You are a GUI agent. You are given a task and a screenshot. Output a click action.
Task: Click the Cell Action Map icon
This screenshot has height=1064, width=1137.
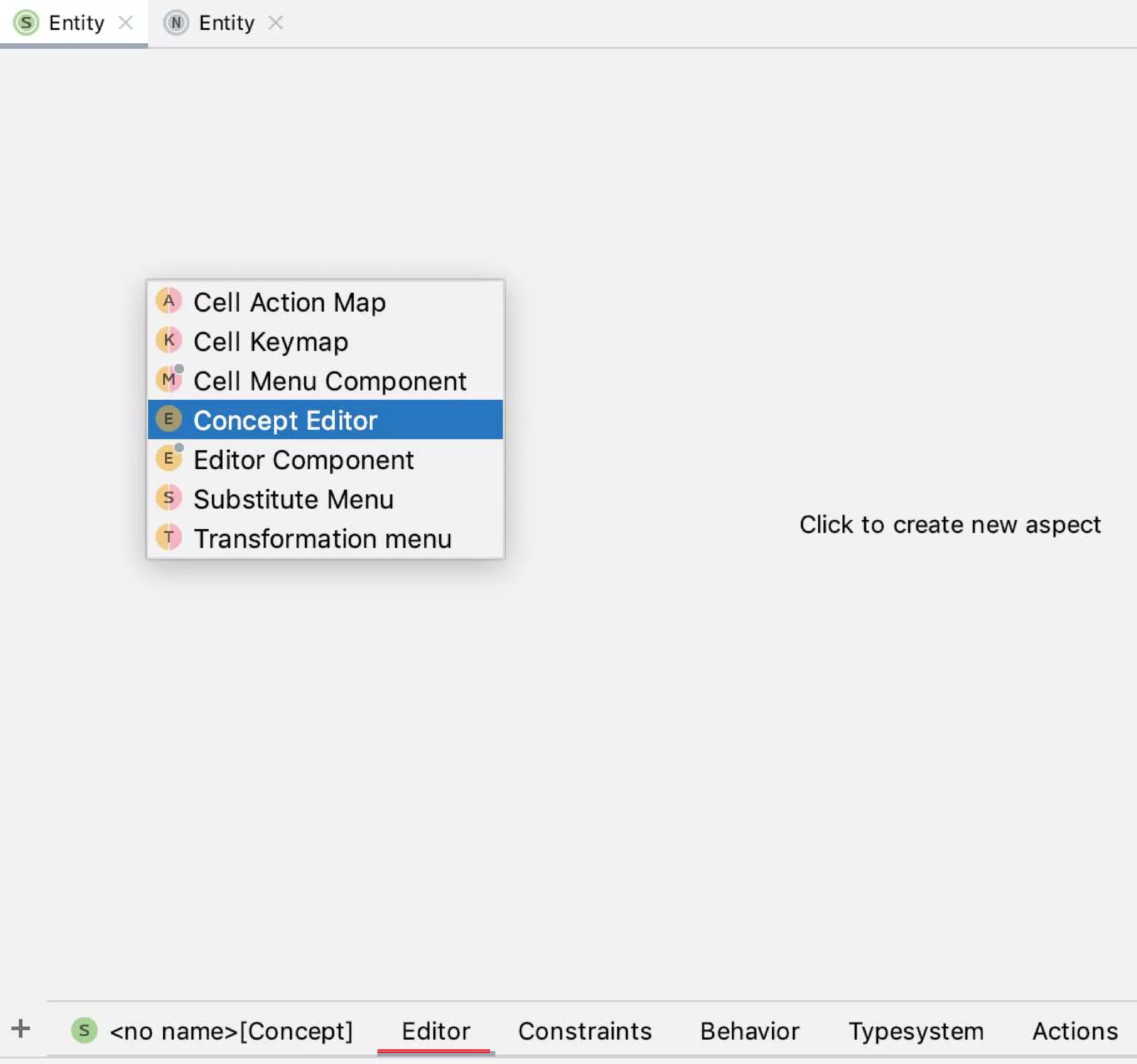coord(168,302)
